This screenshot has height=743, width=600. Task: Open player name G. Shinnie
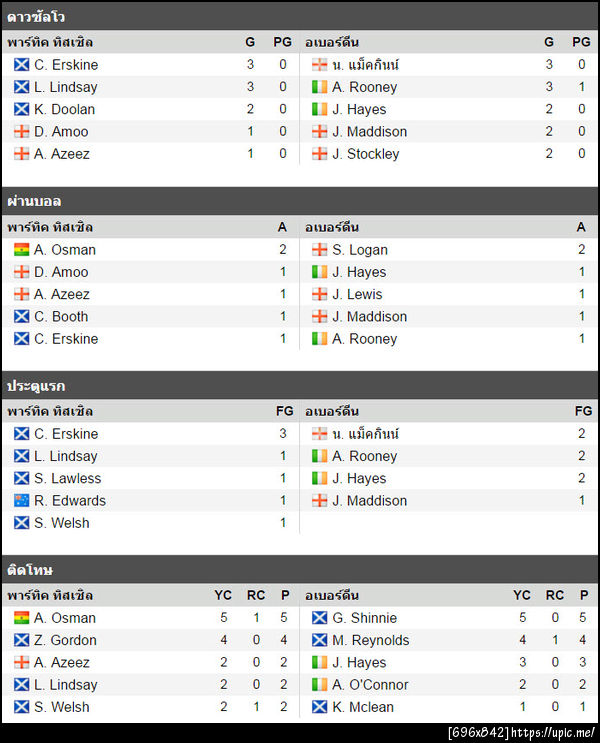coord(364,618)
